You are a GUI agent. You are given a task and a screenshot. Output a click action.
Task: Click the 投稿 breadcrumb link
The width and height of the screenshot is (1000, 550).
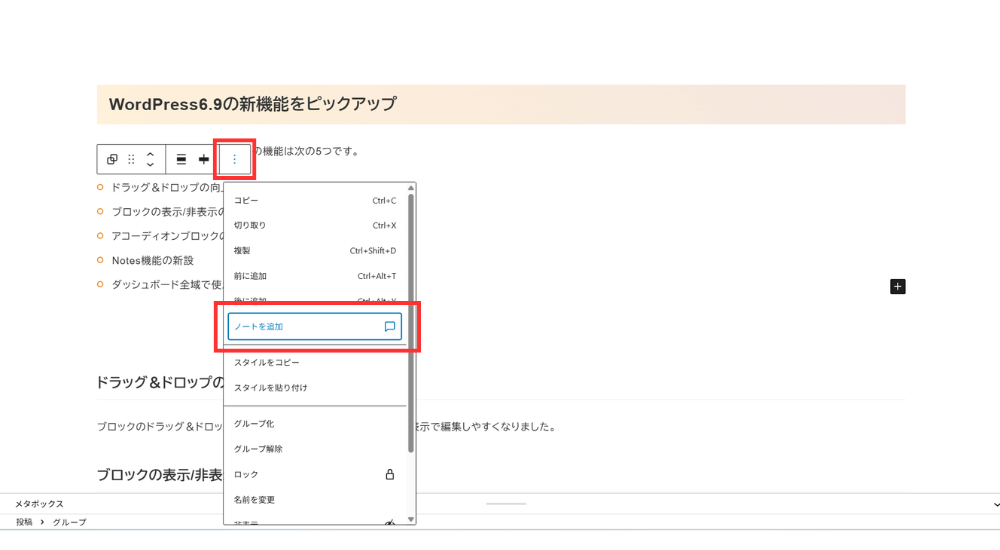click(x=24, y=522)
